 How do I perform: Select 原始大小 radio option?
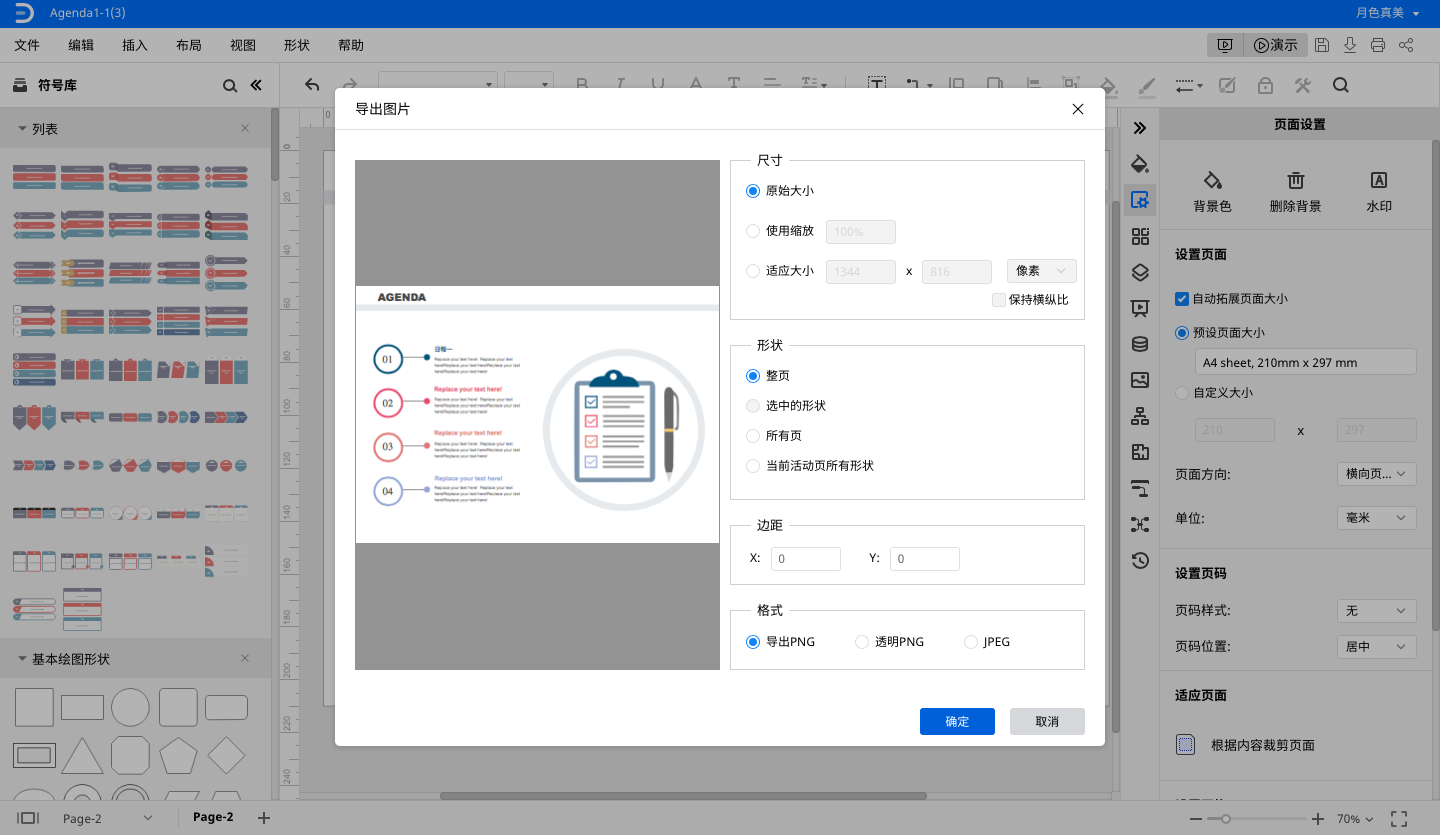[753, 191]
